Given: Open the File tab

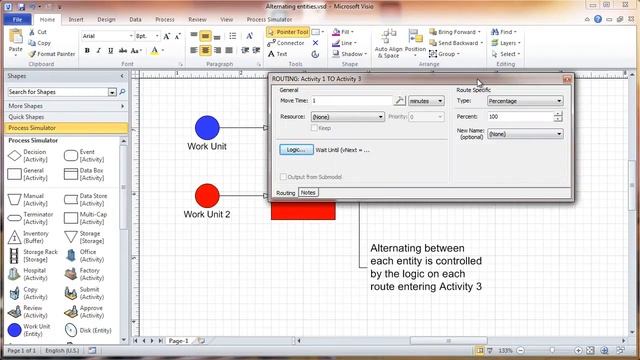Looking at the screenshot, I should click(x=17, y=19).
